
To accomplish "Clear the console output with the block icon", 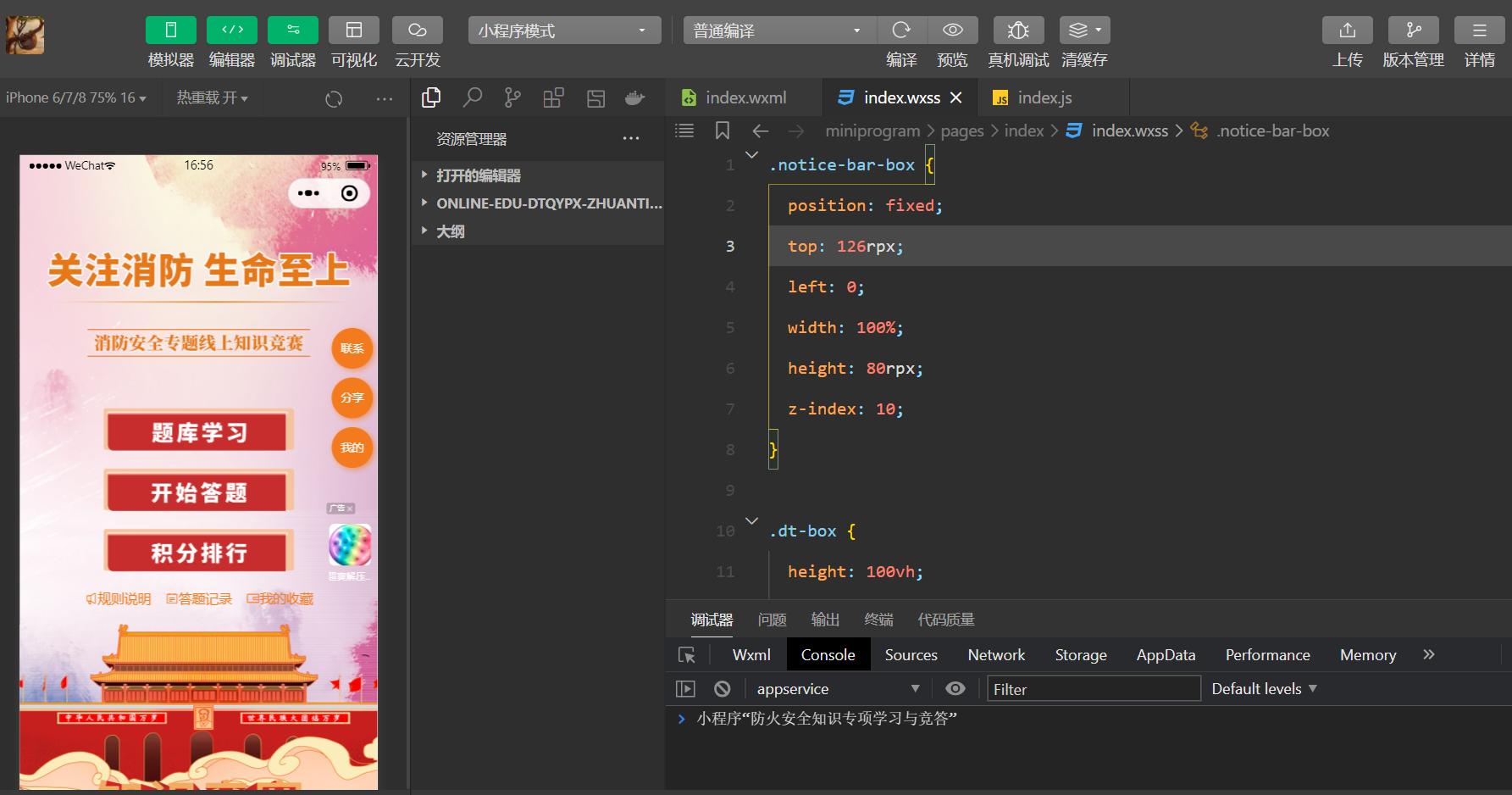I will (721, 688).
